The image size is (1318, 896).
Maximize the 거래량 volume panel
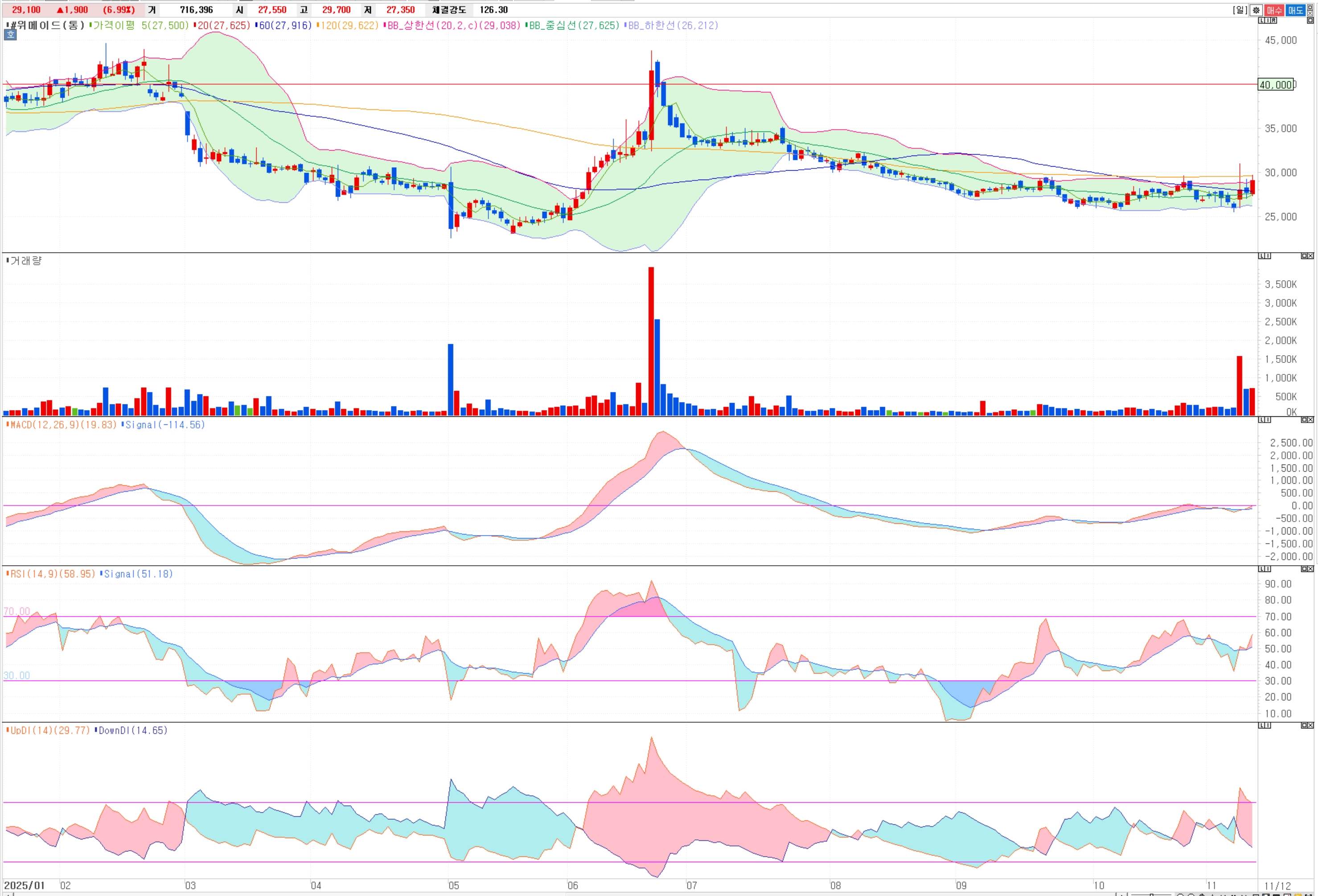coord(1304,256)
